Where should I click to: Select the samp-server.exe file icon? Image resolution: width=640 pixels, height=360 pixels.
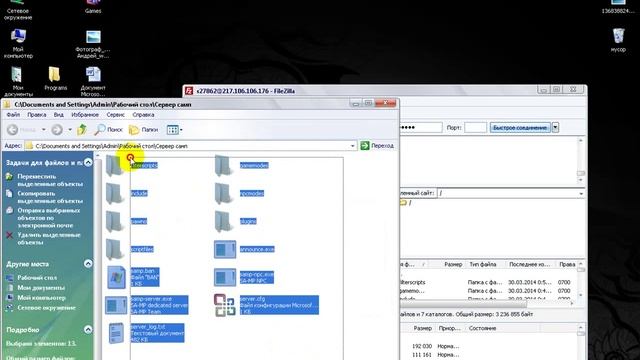pyautogui.click(x=116, y=305)
